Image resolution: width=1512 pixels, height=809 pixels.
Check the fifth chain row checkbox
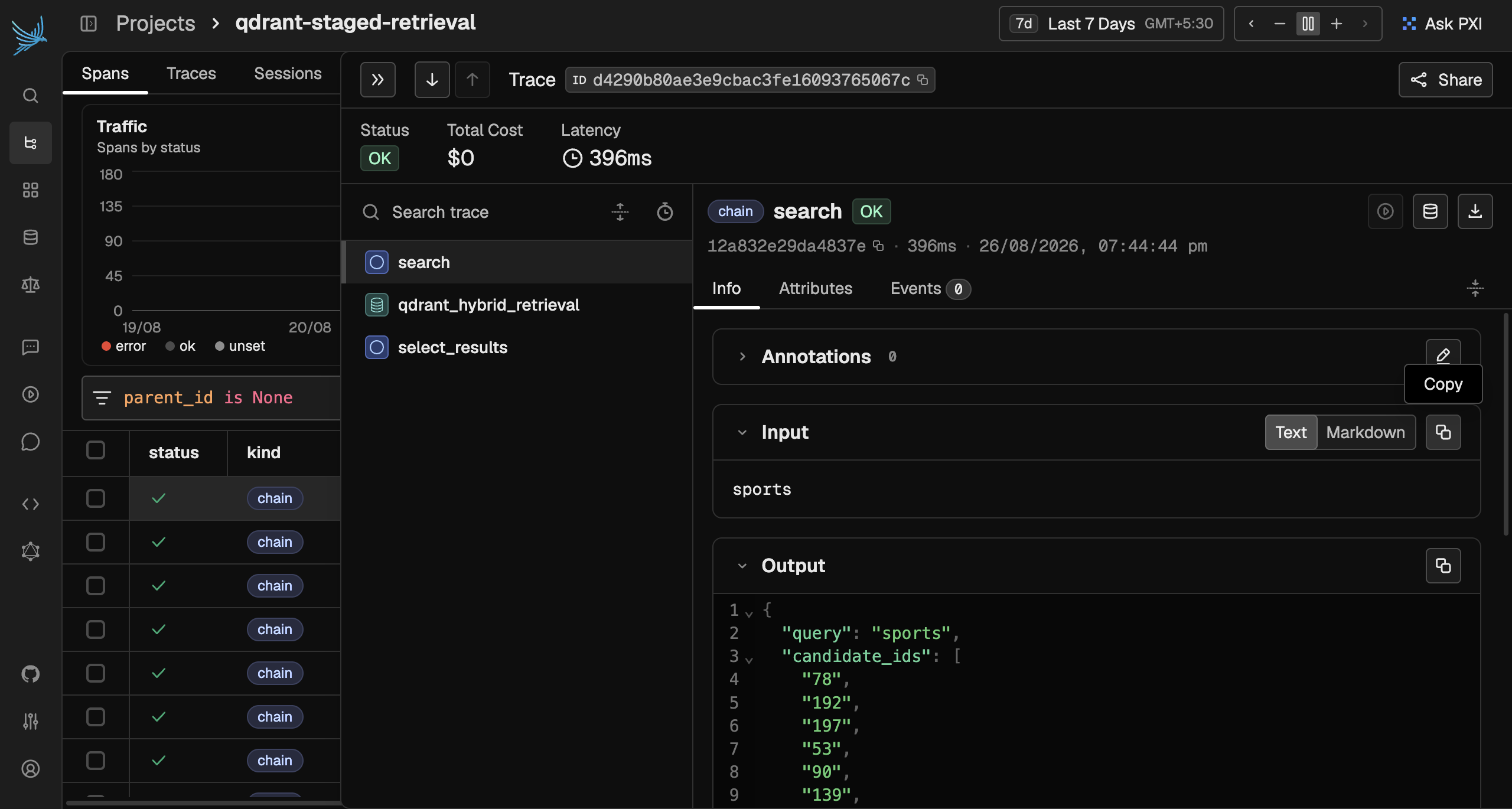96,673
